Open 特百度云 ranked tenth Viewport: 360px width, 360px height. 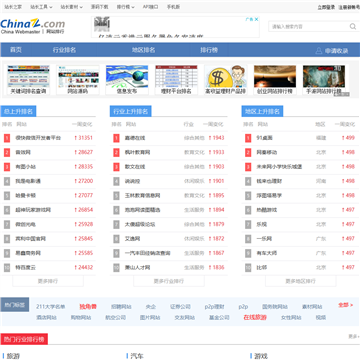click(25, 267)
